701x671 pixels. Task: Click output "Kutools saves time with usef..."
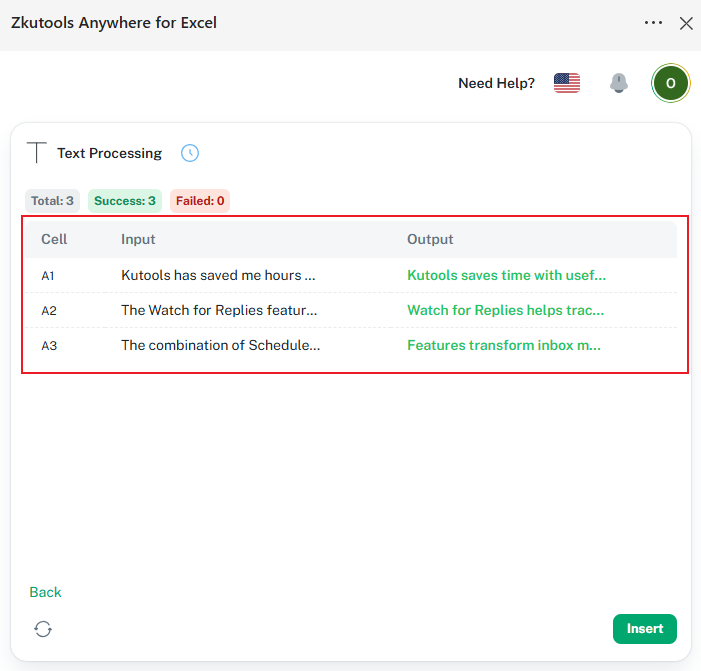(x=507, y=275)
